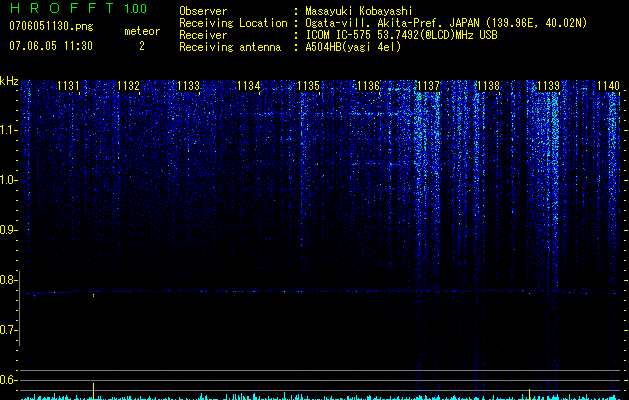Click time marker 1140

pos(609,85)
